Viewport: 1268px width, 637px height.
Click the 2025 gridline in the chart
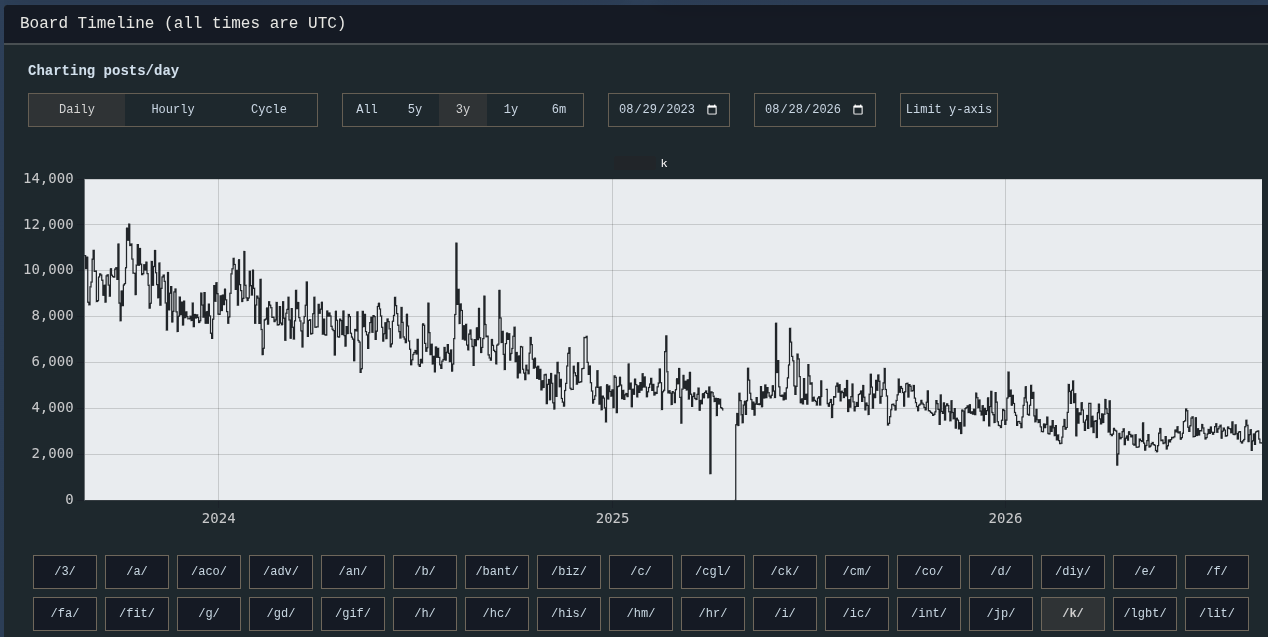(x=612, y=339)
